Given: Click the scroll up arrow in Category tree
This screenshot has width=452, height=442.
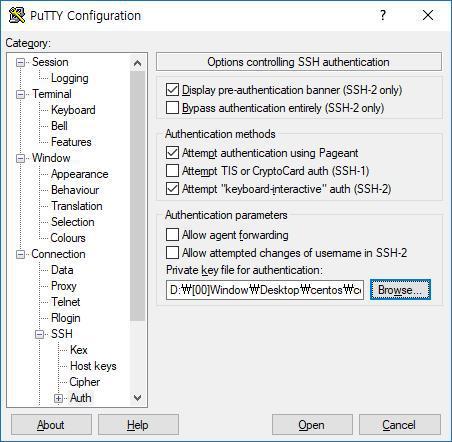Looking at the screenshot, I should pyautogui.click(x=137, y=63).
